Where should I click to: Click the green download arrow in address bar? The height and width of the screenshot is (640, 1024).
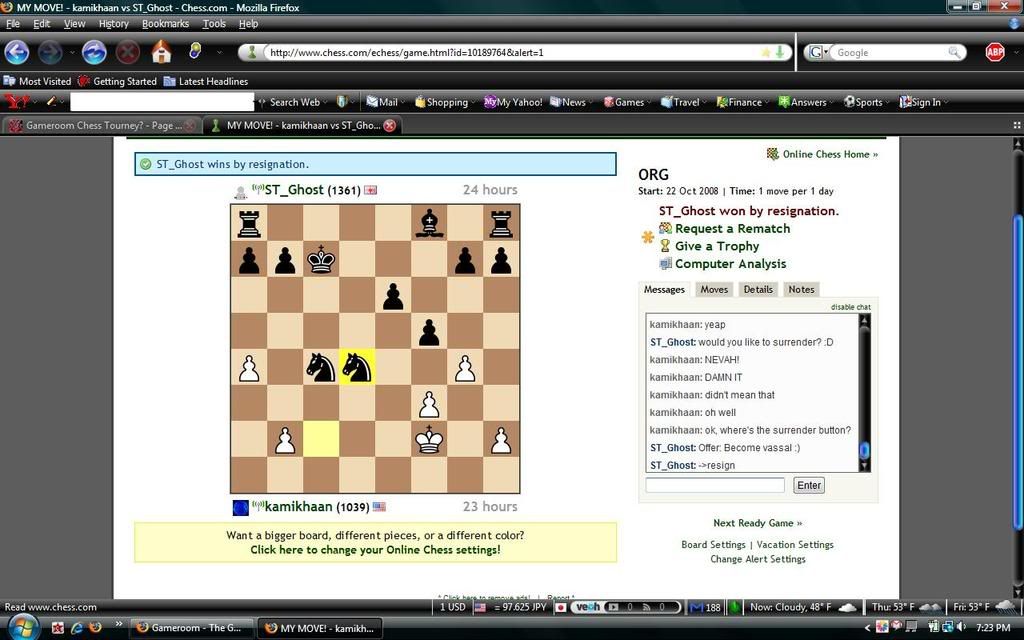click(x=780, y=52)
